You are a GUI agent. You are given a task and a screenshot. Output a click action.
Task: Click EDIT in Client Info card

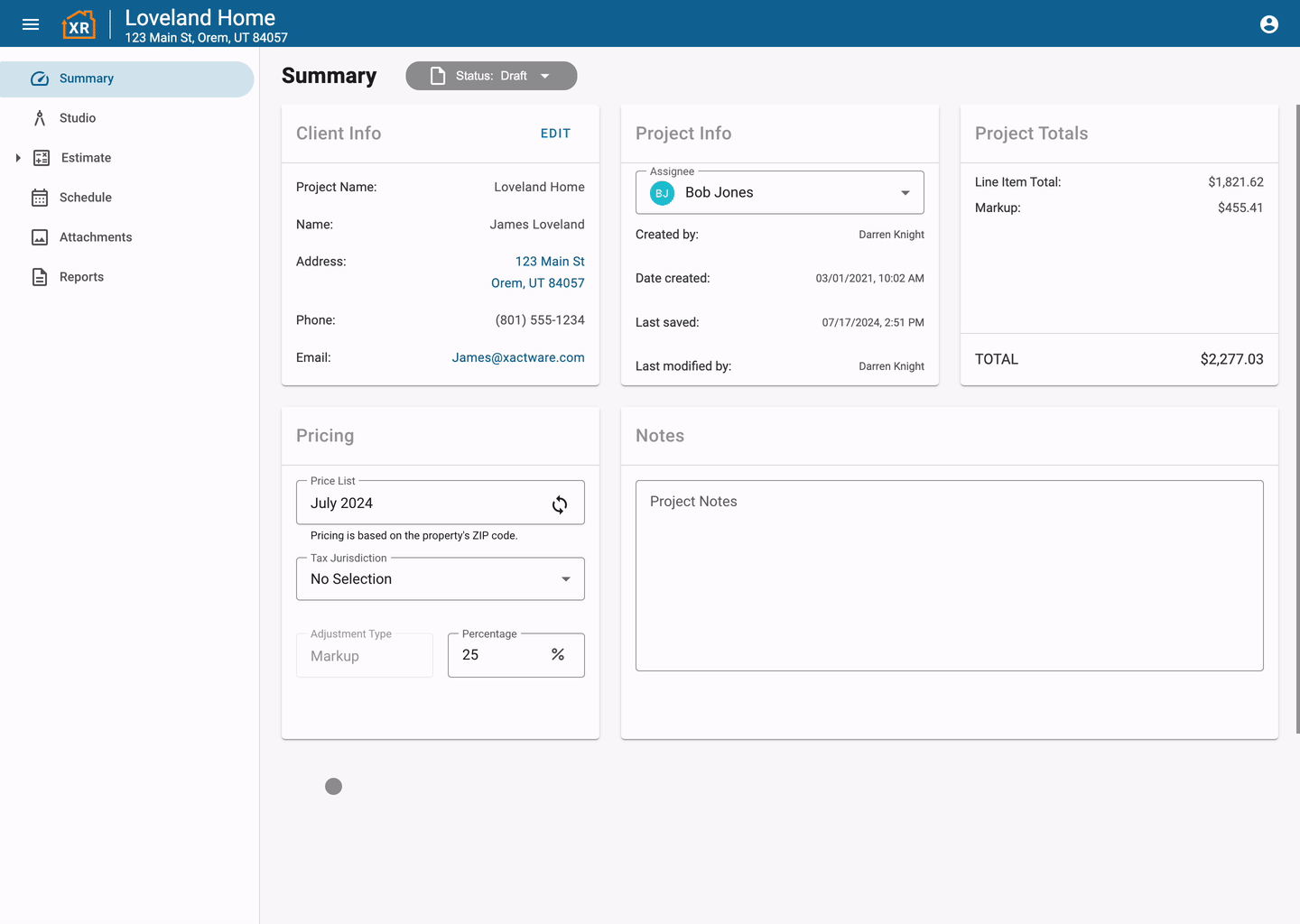[555, 134]
